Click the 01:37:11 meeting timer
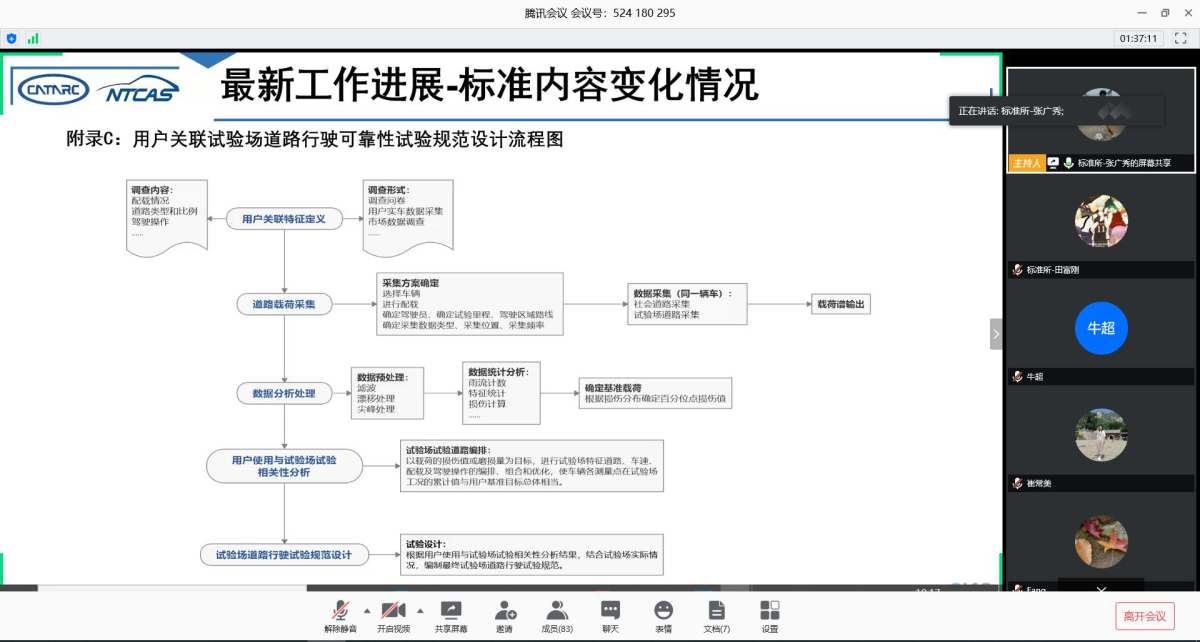The width and height of the screenshot is (1200, 642). [x=1138, y=38]
